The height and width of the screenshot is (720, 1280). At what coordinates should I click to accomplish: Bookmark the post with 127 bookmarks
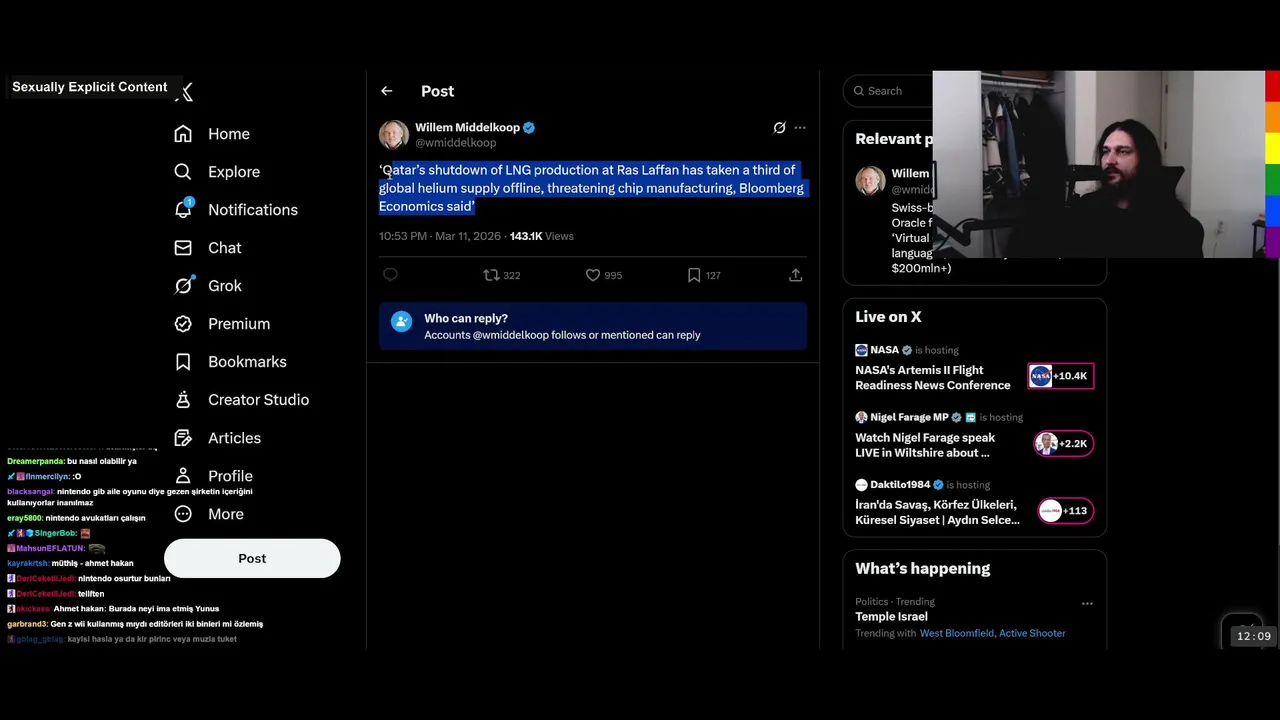[x=704, y=275]
